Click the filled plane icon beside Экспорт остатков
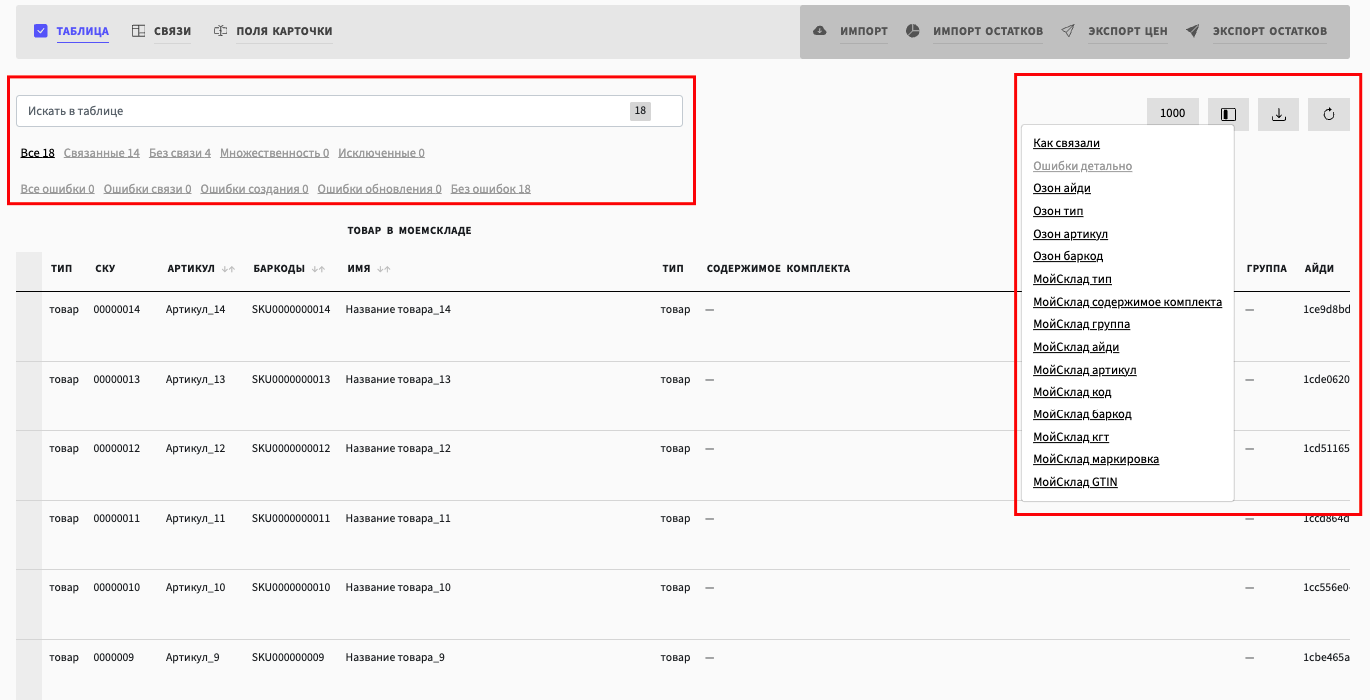1370x700 pixels. click(x=1193, y=31)
